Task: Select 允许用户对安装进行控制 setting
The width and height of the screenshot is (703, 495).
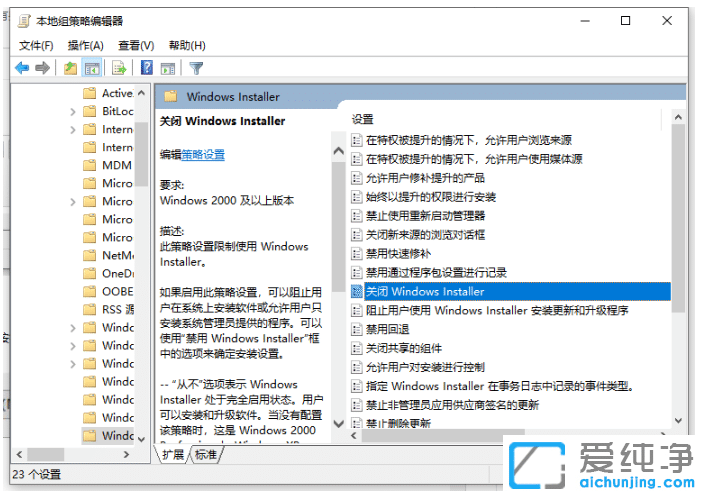Action: 425,367
